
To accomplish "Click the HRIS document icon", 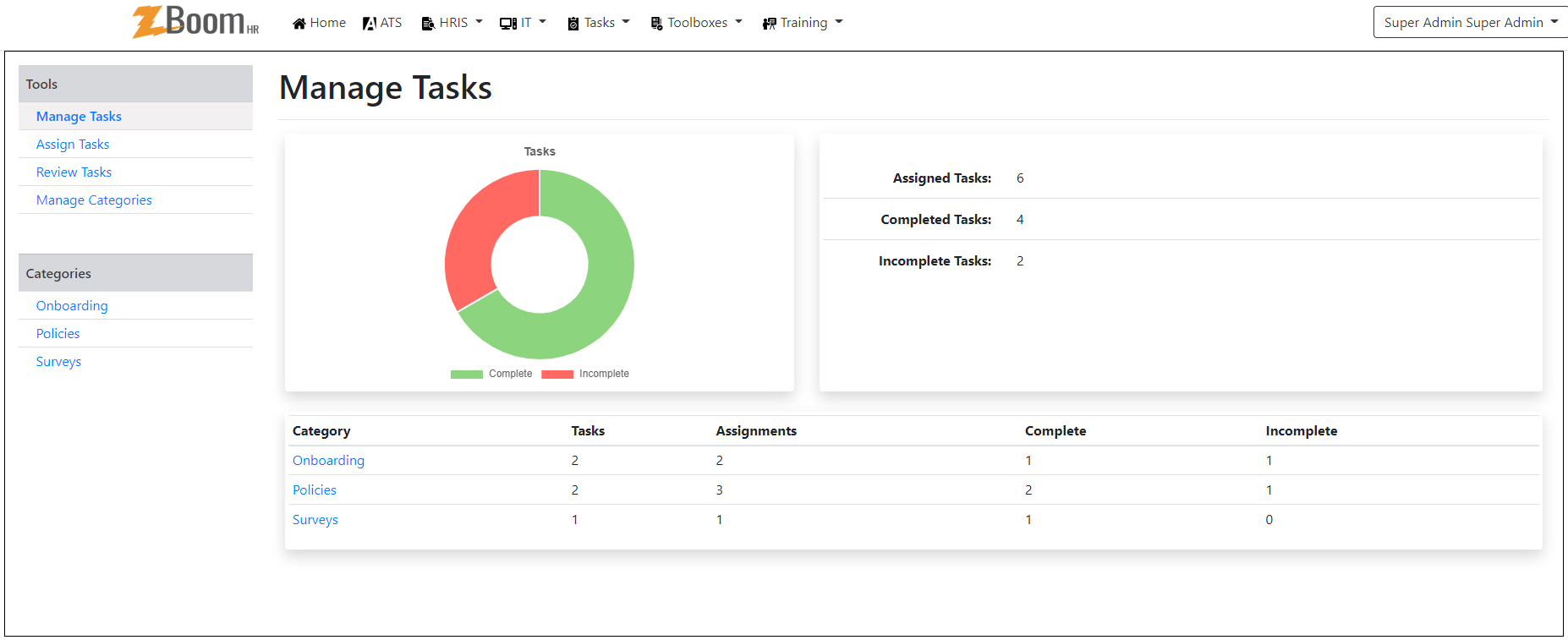I will click(x=428, y=24).
